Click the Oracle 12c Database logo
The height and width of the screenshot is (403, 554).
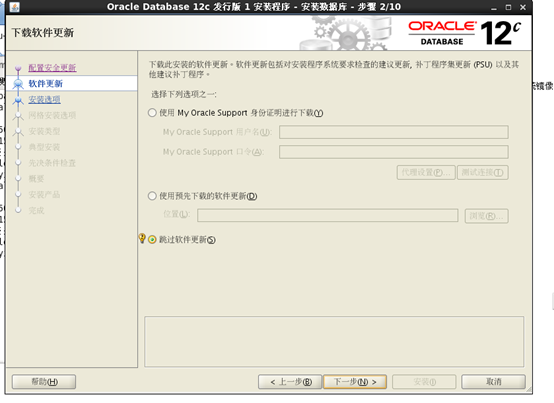point(465,33)
